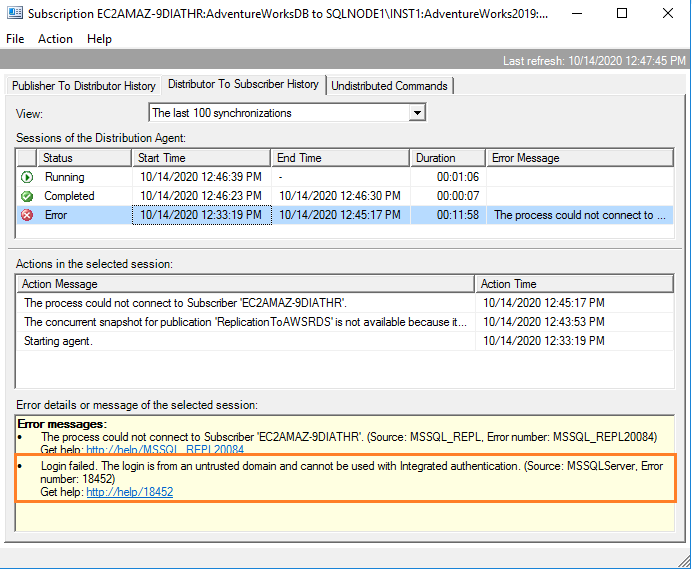692x570 pixels.
Task: Click action time 10/14/2020 12:45:17 PM
Action: pos(544,303)
